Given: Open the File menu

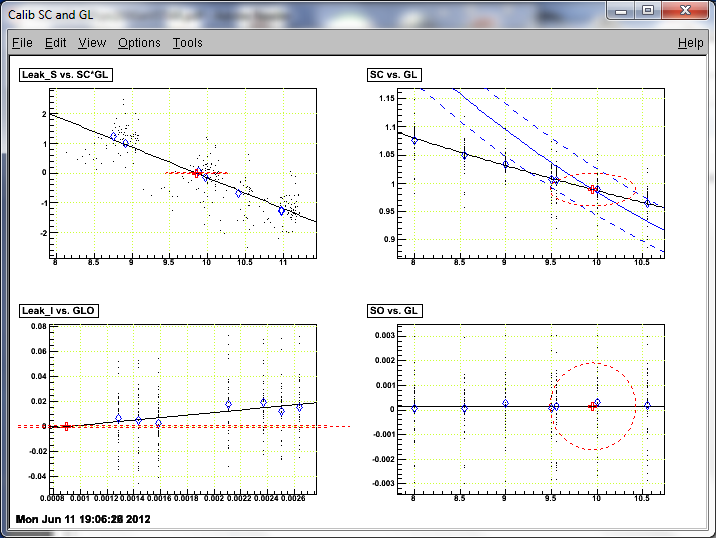Looking at the screenshot, I should (x=22, y=43).
